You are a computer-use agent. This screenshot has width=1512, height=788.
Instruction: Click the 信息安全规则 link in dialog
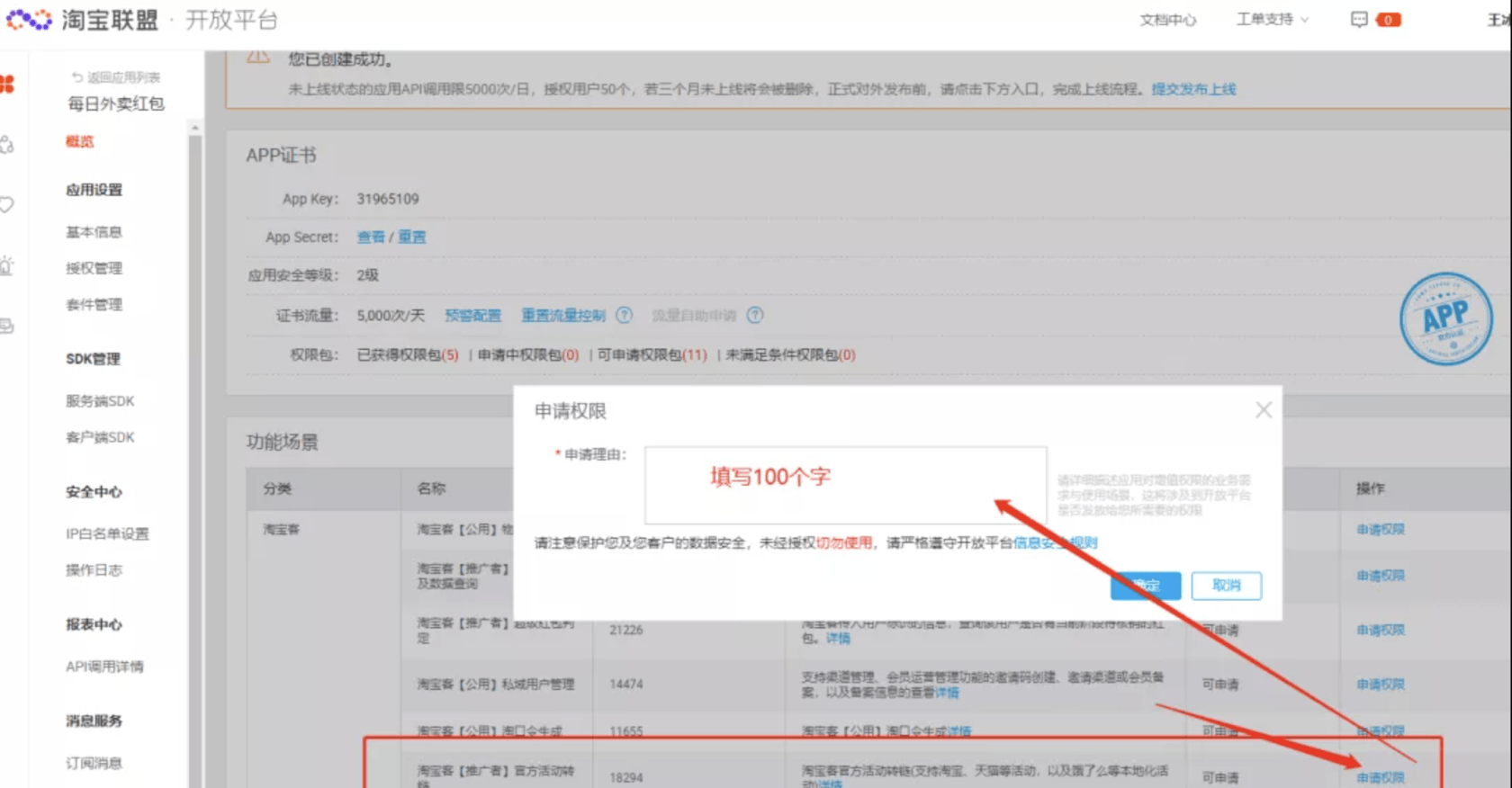click(x=1056, y=542)
